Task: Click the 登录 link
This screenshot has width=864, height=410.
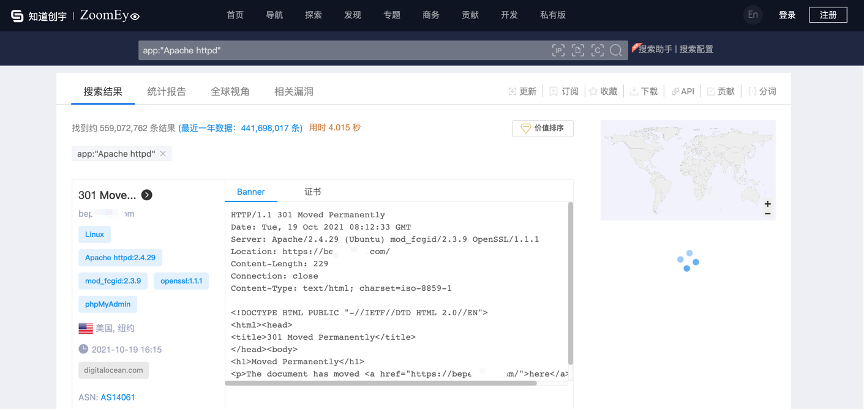Action: (x=787, y=15)
